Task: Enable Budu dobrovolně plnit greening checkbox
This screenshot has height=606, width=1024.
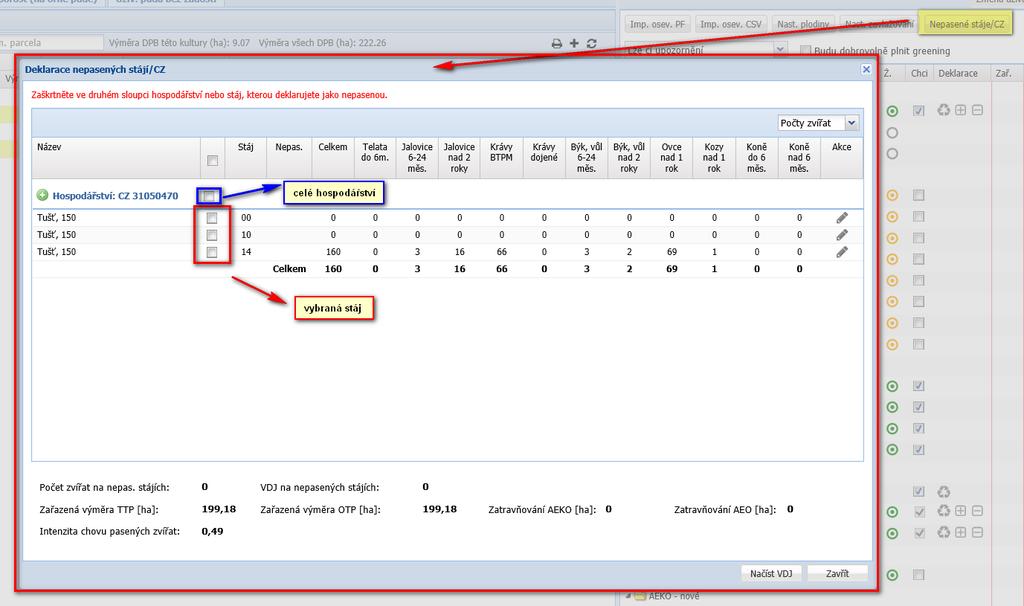Action: (x=805, y=50)
